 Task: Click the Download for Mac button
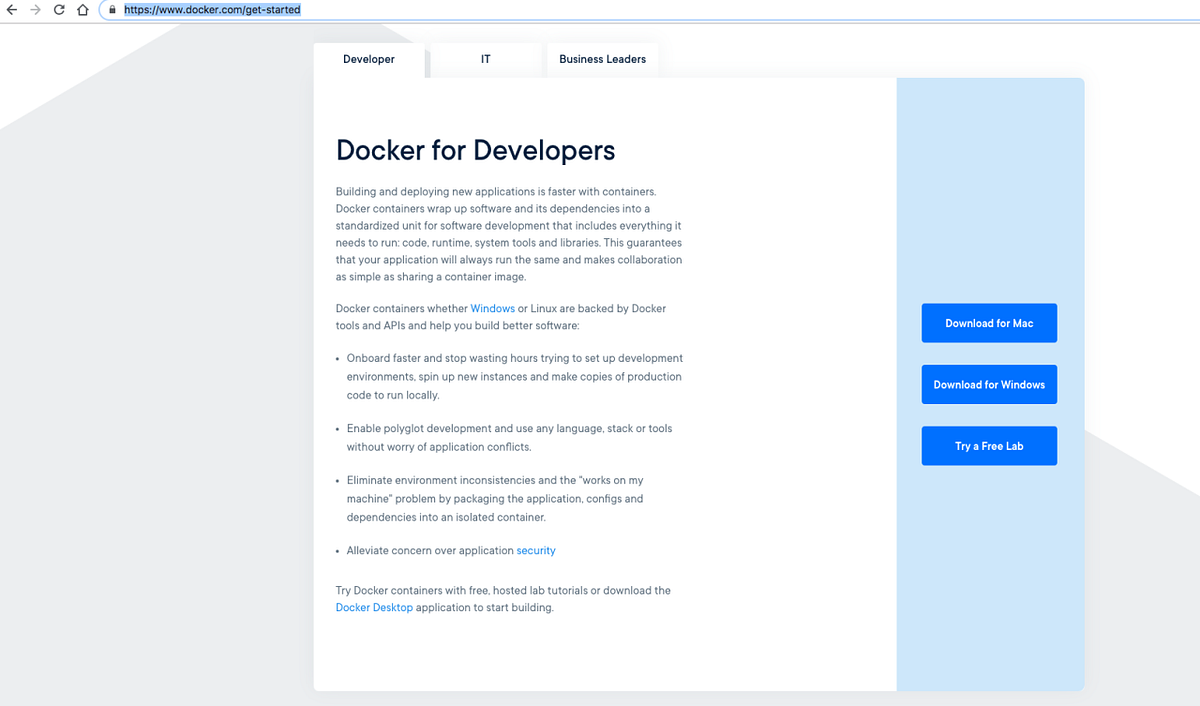[989, 322]
